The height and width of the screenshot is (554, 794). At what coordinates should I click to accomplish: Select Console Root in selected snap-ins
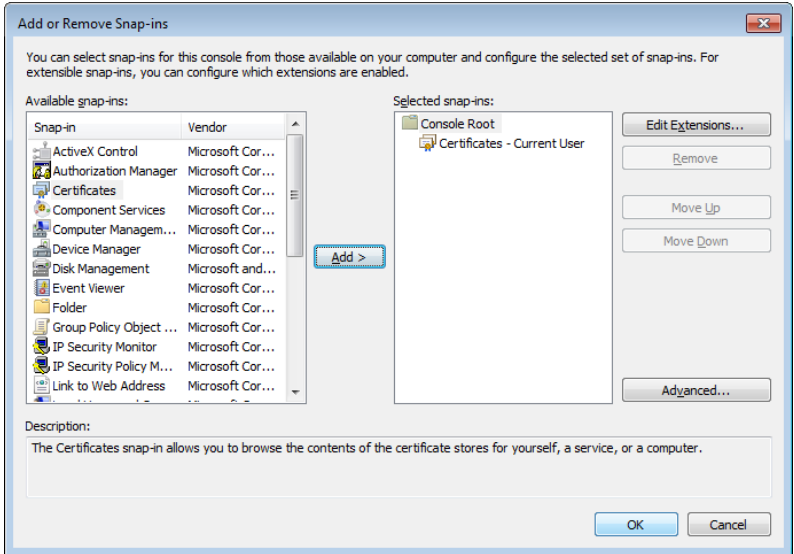click(457, 124)
